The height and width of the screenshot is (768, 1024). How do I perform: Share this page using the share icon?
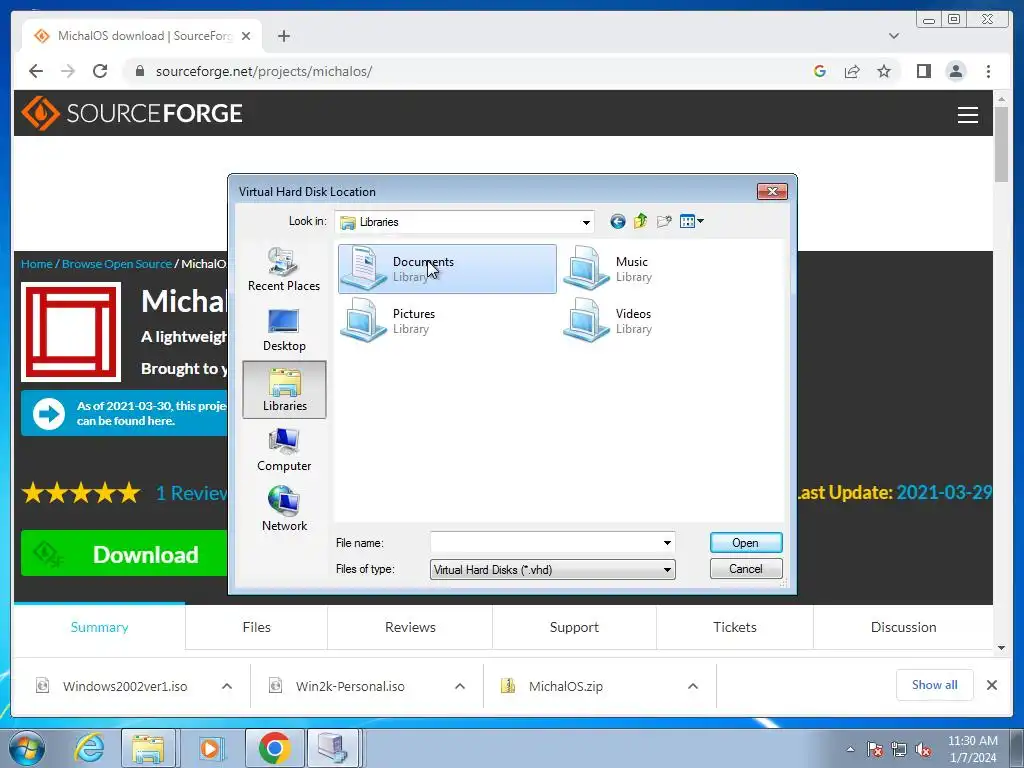pos(852,71)
